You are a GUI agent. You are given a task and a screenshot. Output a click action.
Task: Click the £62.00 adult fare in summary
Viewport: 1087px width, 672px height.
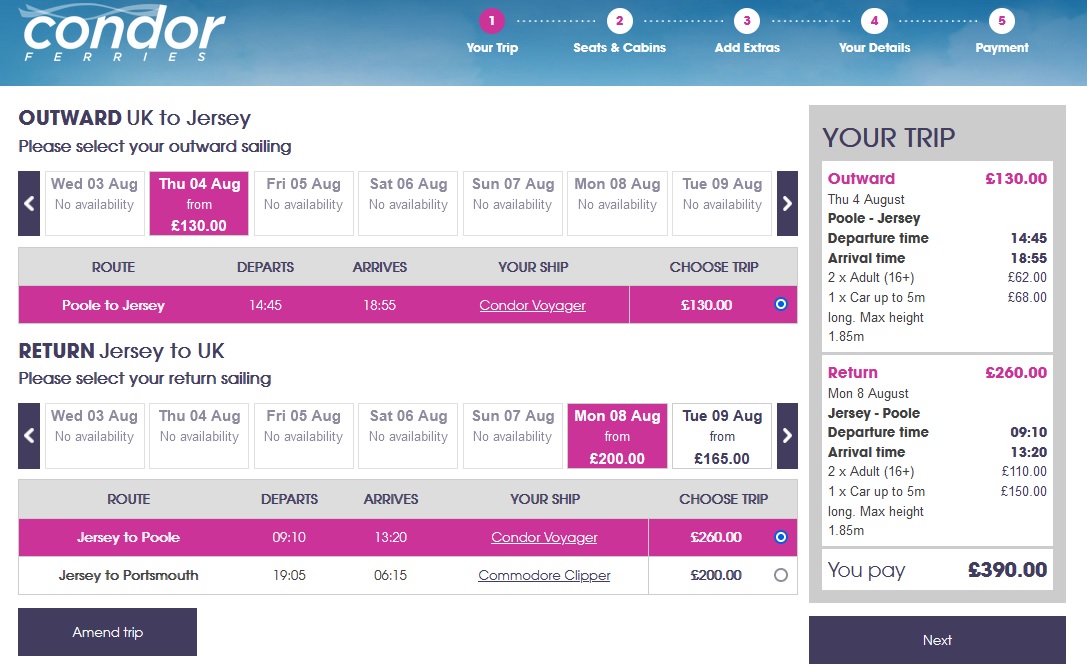coord(1027,277)
